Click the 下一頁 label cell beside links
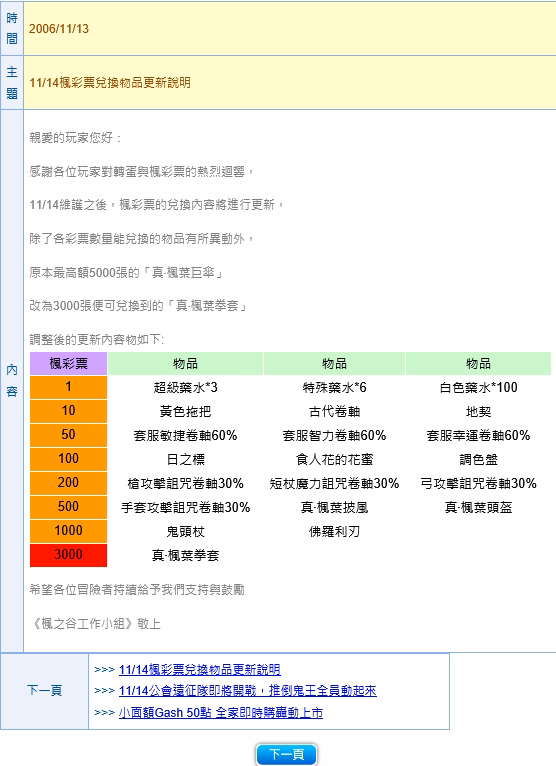 [44, 691]
